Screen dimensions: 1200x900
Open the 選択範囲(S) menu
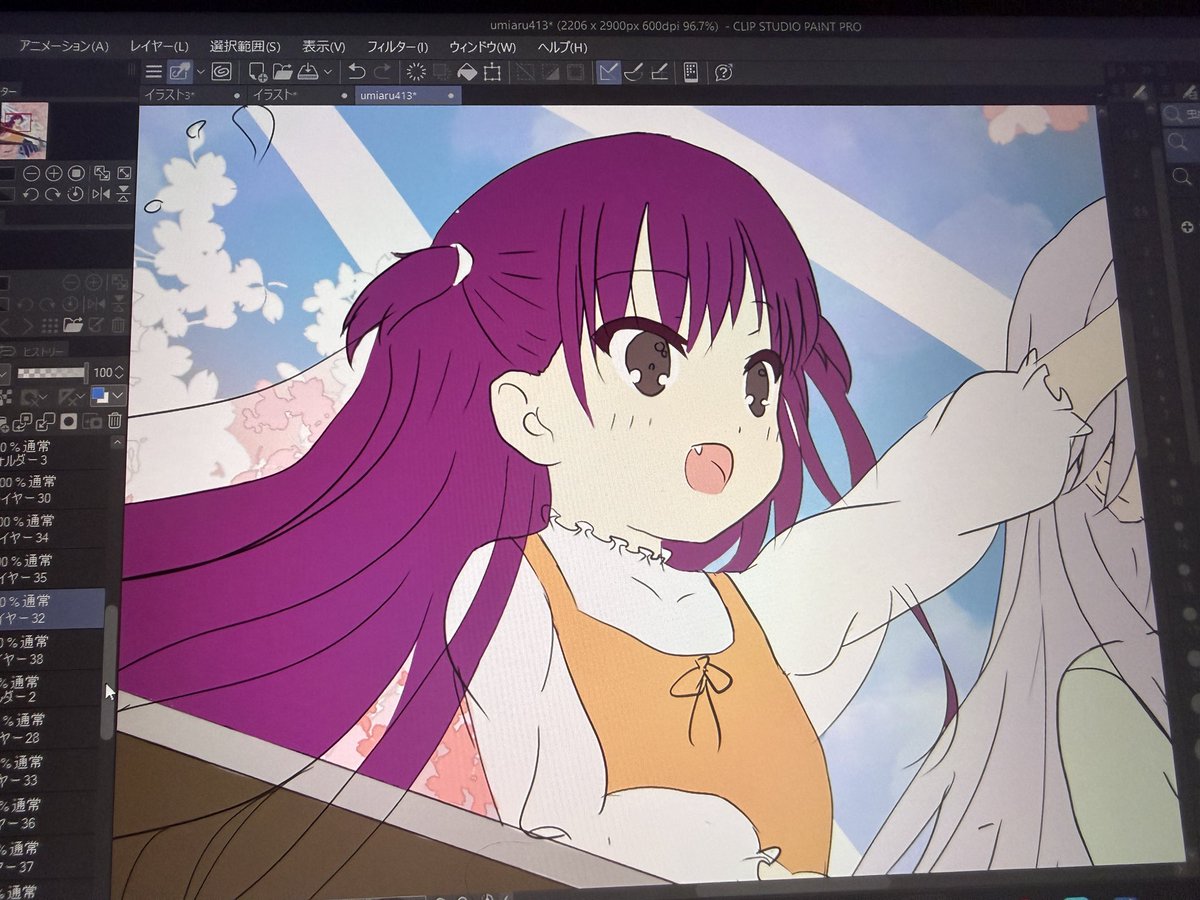click(245, 47)
